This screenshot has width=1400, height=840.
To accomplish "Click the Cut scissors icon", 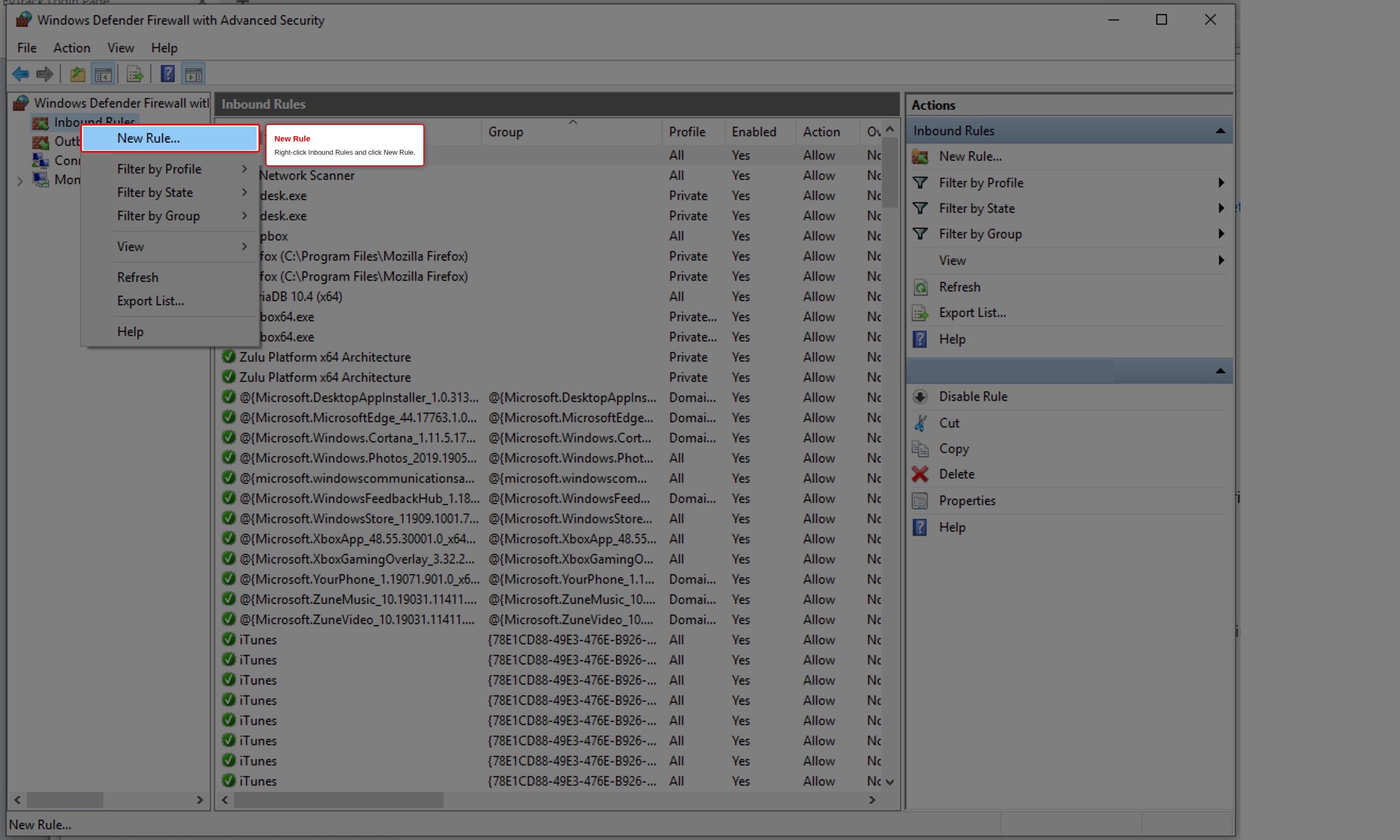I will pos(920,423).
